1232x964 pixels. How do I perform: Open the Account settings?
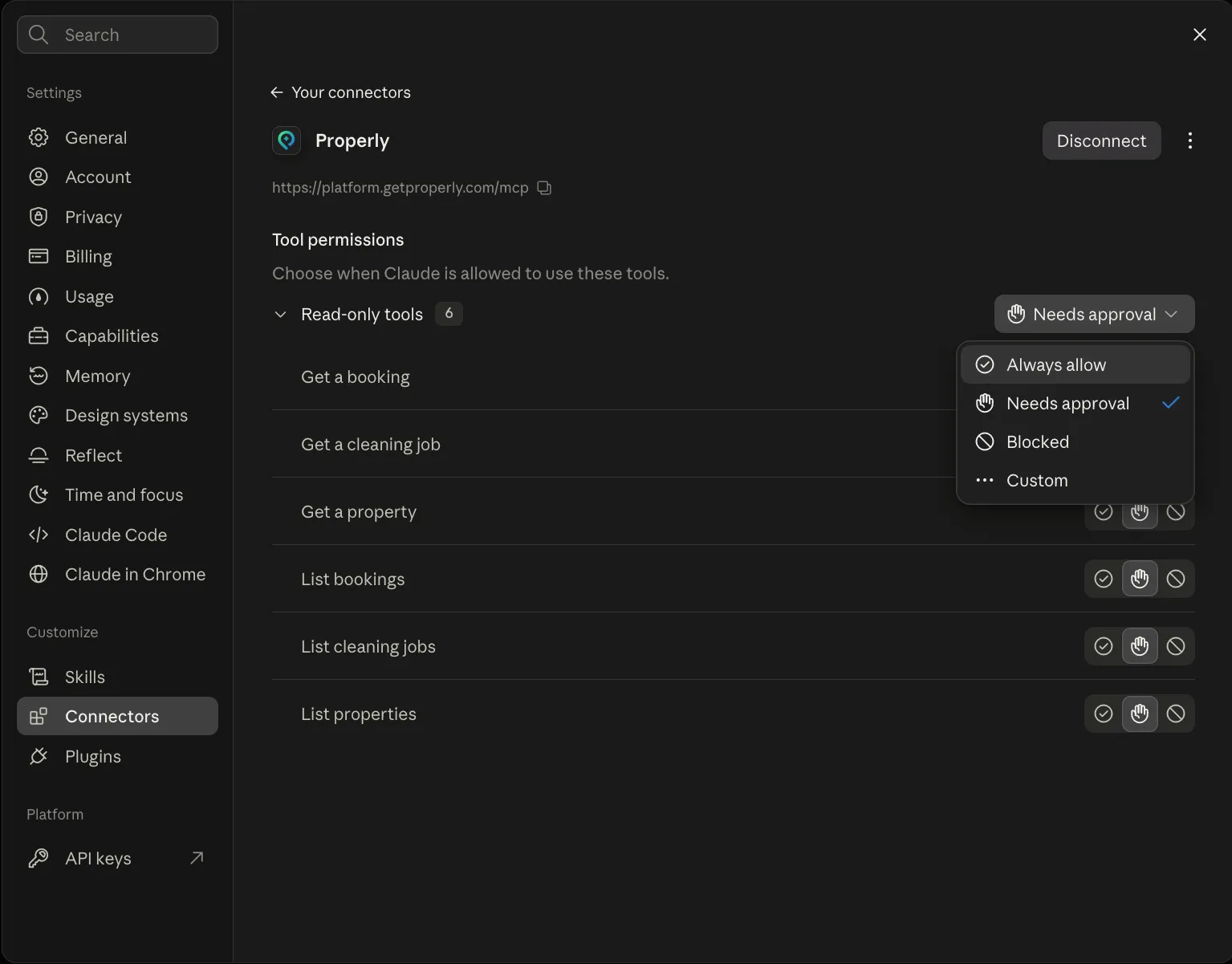coord(117,177)
